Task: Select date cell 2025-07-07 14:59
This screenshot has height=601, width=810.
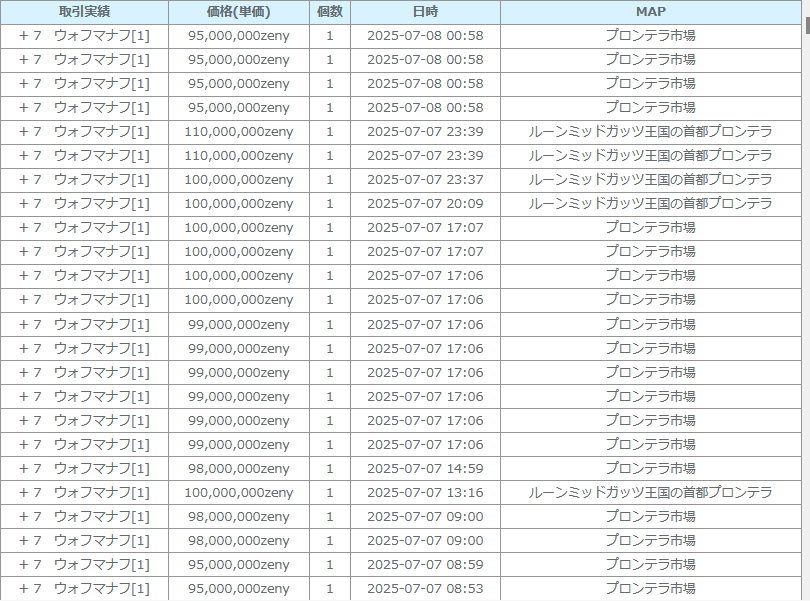Action: (x=425, y=469)
